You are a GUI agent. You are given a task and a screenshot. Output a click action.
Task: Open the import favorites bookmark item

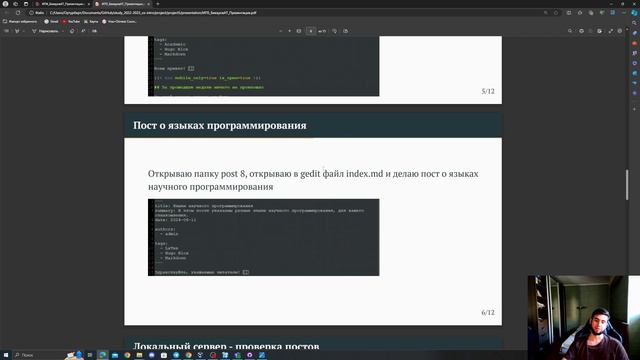[x=20, y=21]
